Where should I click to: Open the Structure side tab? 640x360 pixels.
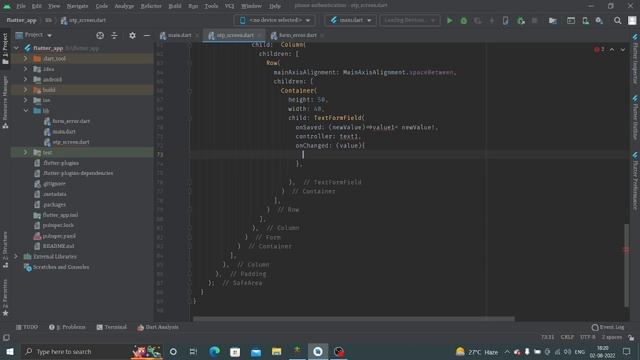coord(5,249)
